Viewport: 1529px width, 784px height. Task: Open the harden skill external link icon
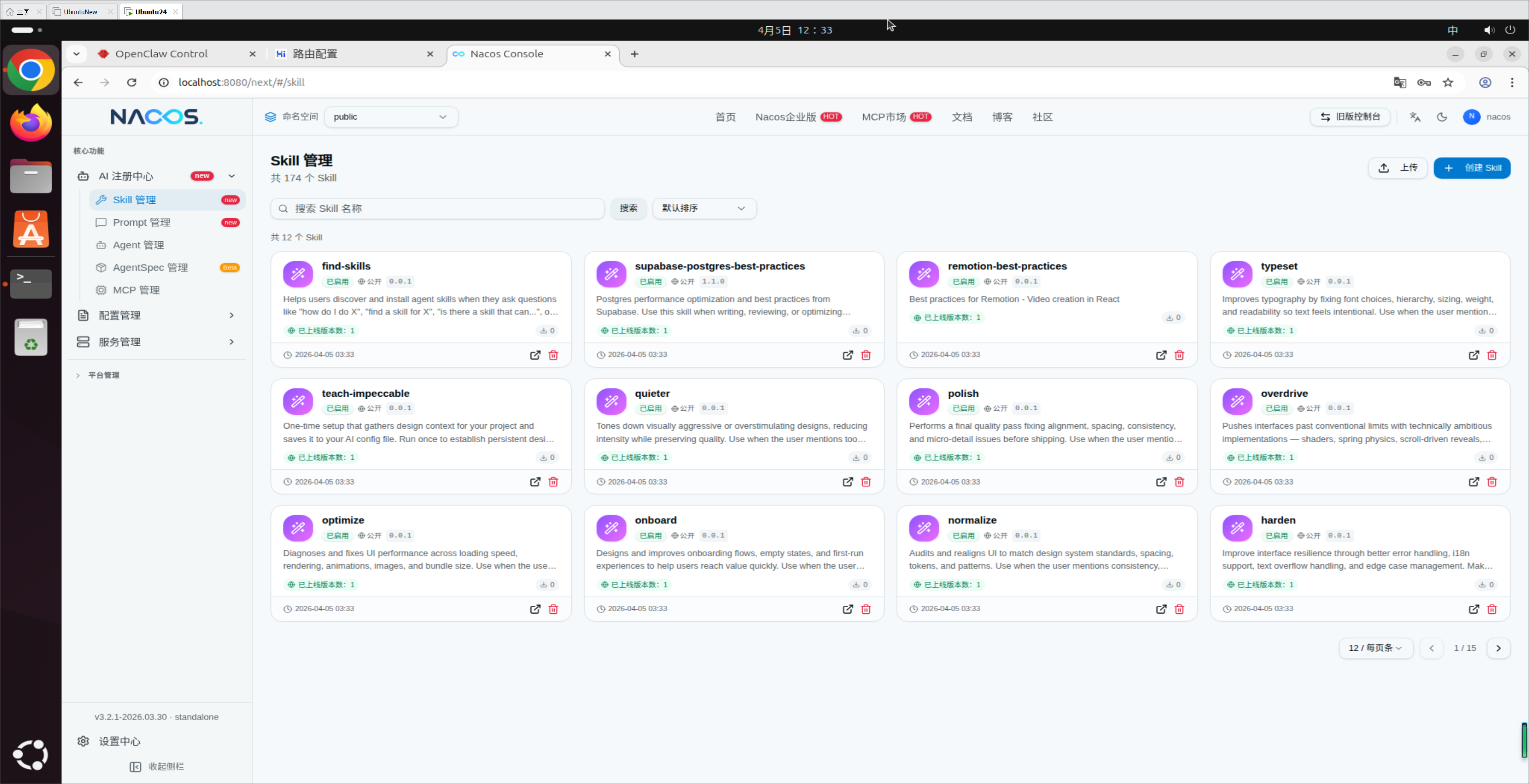pos(1474,609)
